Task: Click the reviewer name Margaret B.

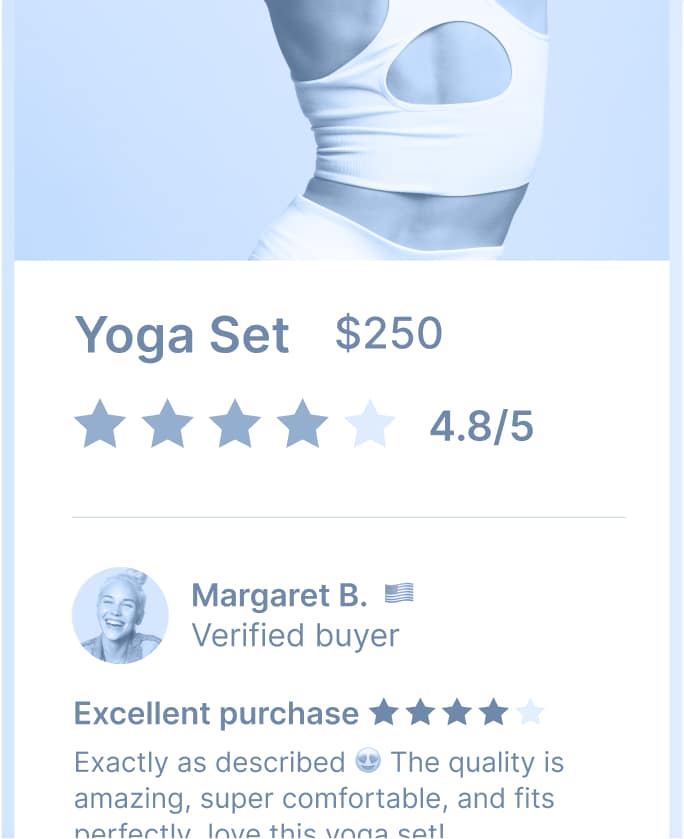Action: tap(279, 596)
